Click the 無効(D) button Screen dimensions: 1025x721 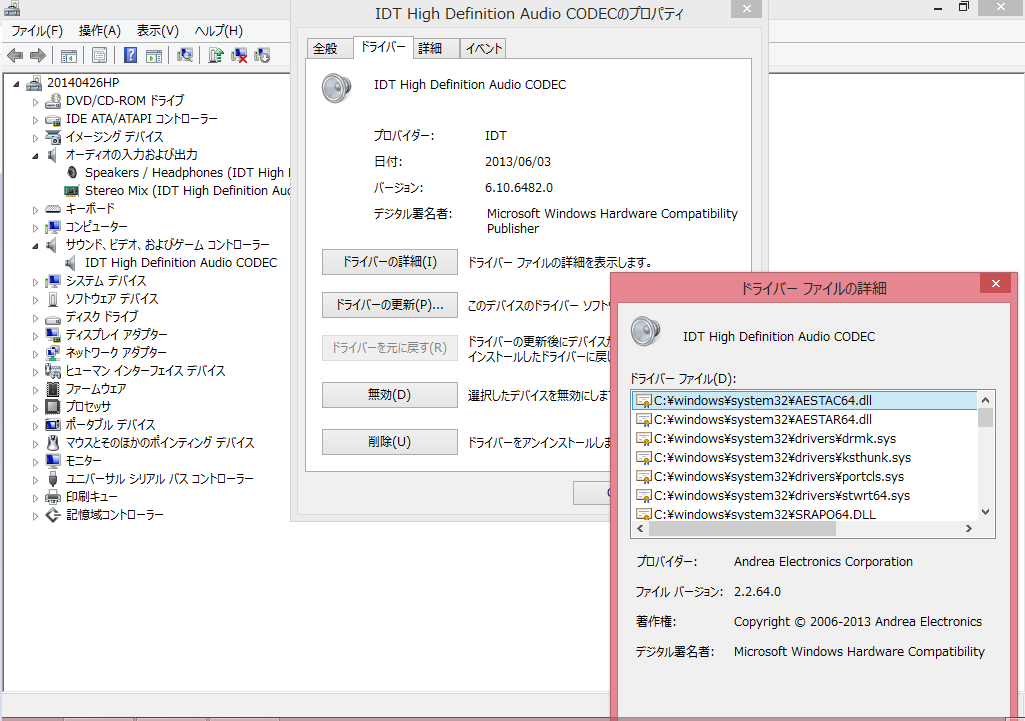[390, 395]
